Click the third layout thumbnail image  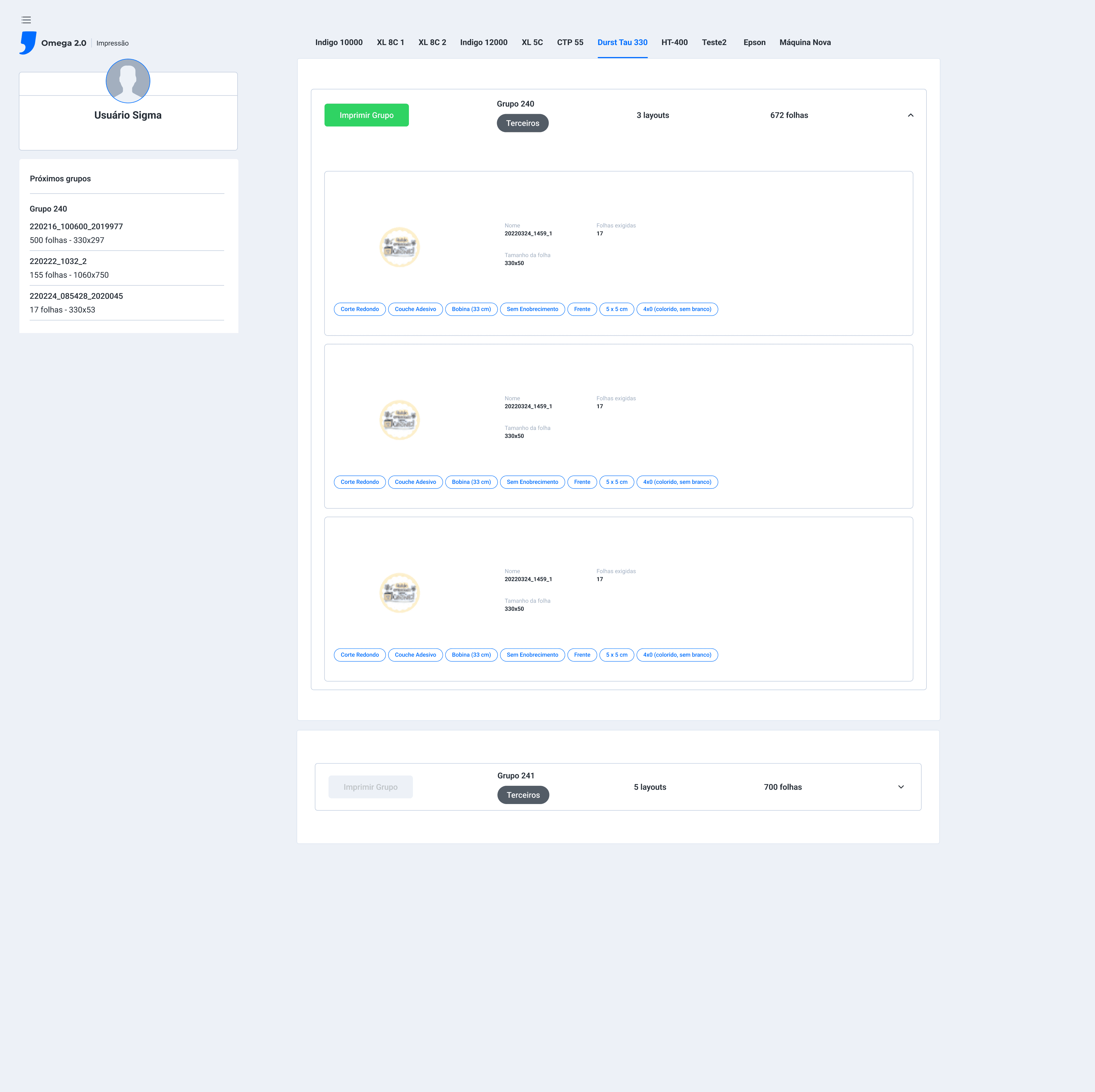[399, 593]
